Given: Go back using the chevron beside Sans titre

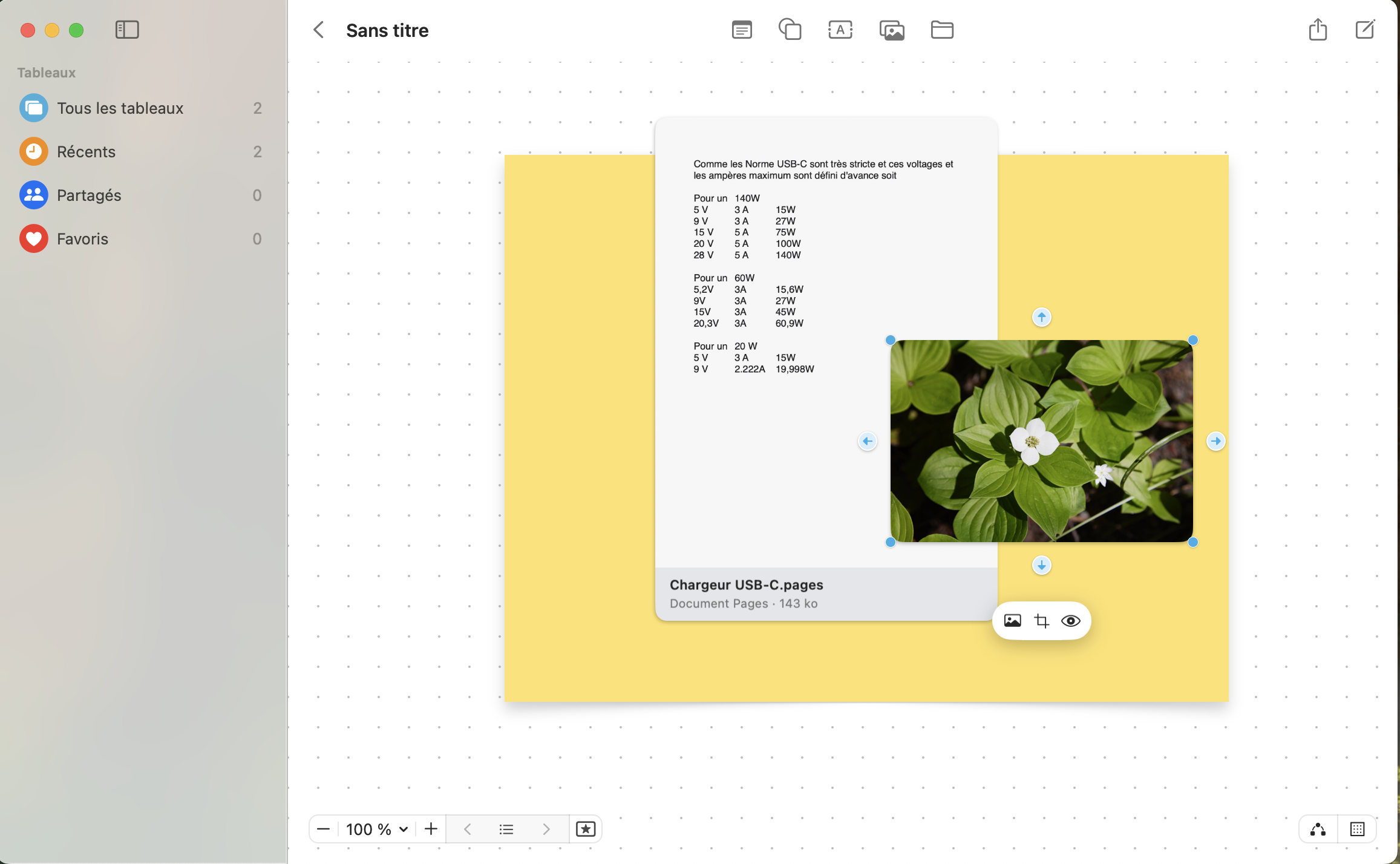Looking at the screenshot, I should [319, 30].
